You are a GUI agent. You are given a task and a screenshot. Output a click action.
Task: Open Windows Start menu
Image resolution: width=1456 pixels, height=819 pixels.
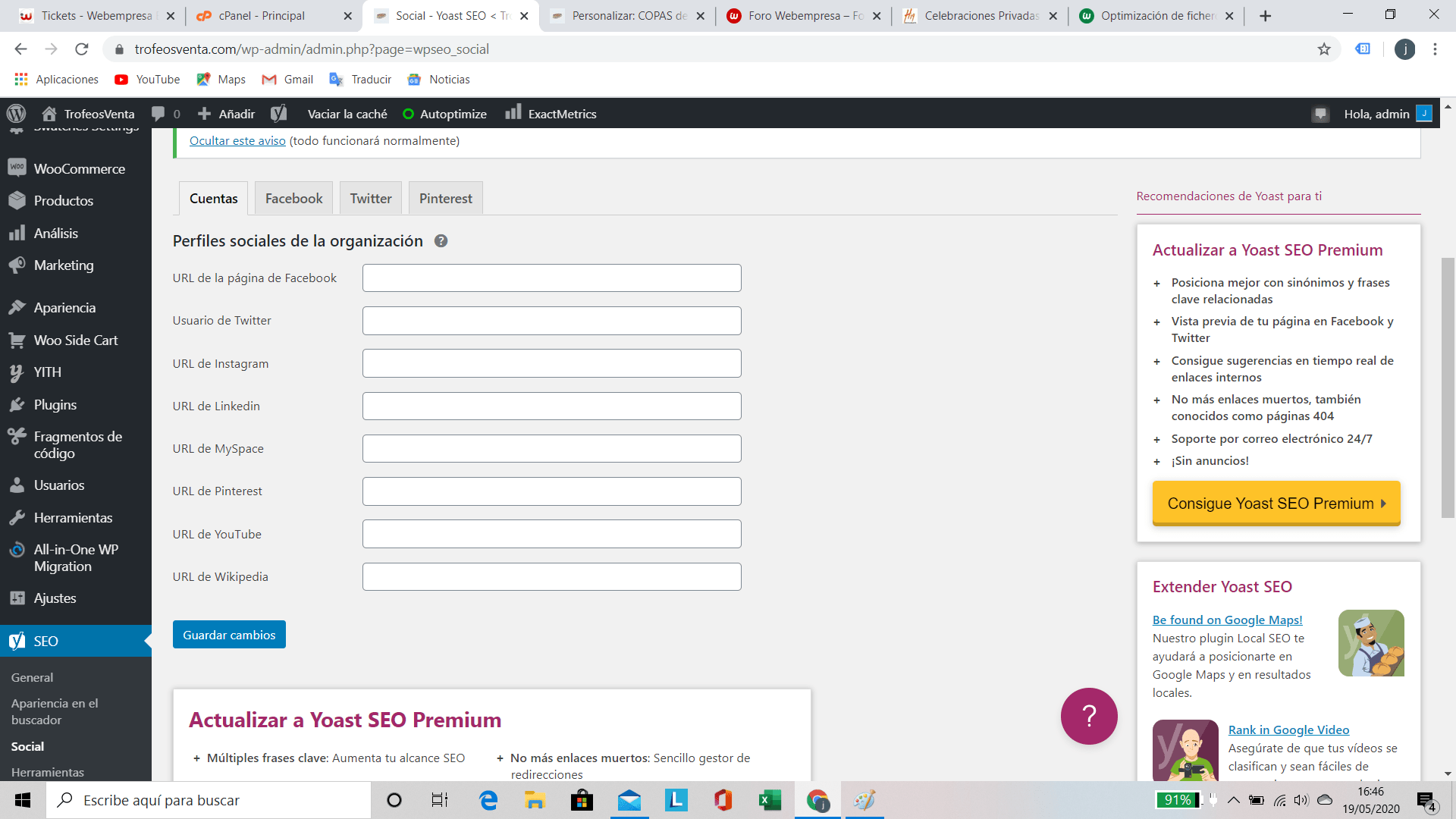23,800
